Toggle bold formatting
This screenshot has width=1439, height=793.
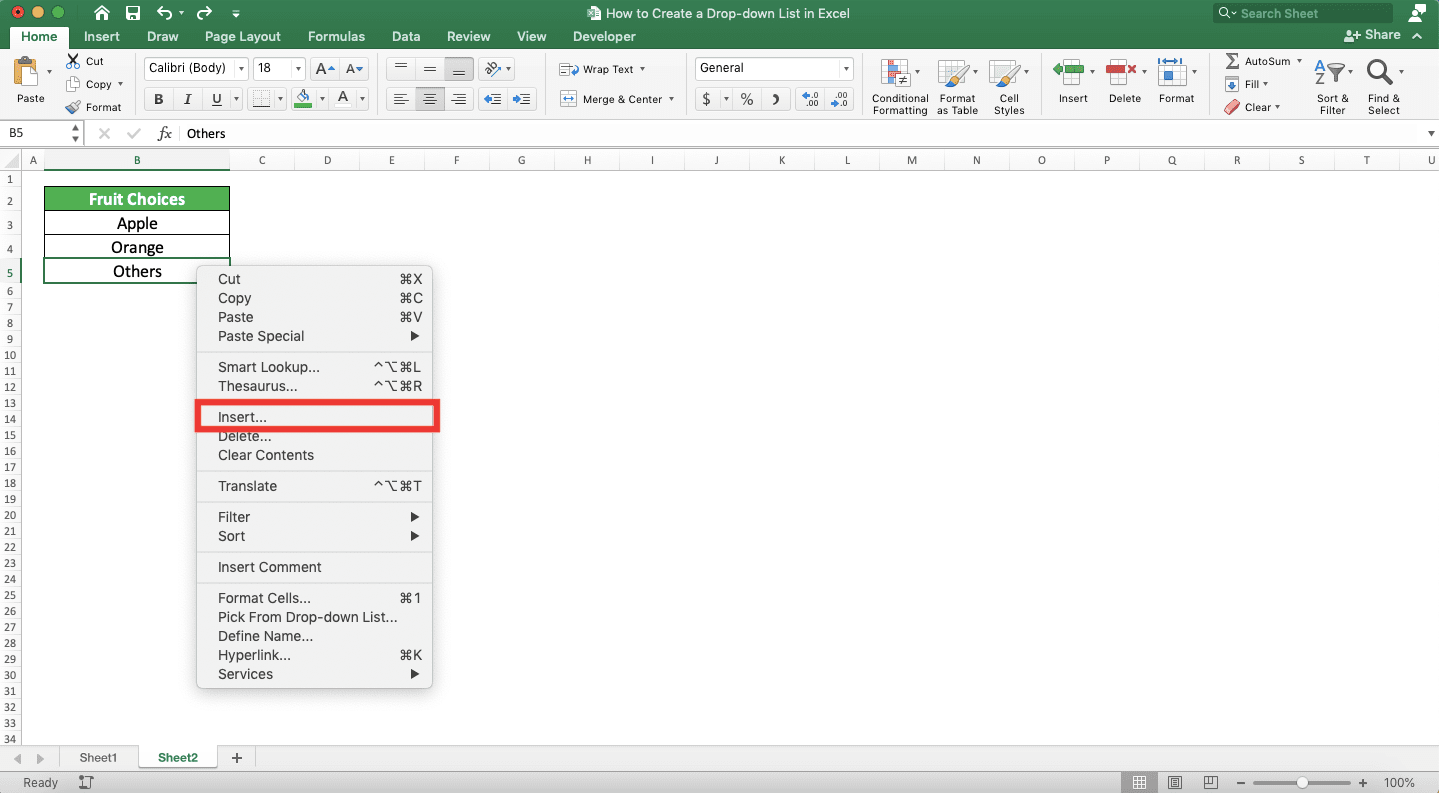click(x=158, y=99)
